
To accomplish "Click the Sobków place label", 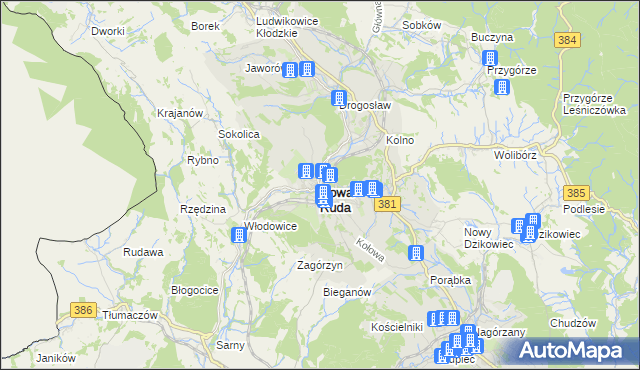I will tap(422, 25).
